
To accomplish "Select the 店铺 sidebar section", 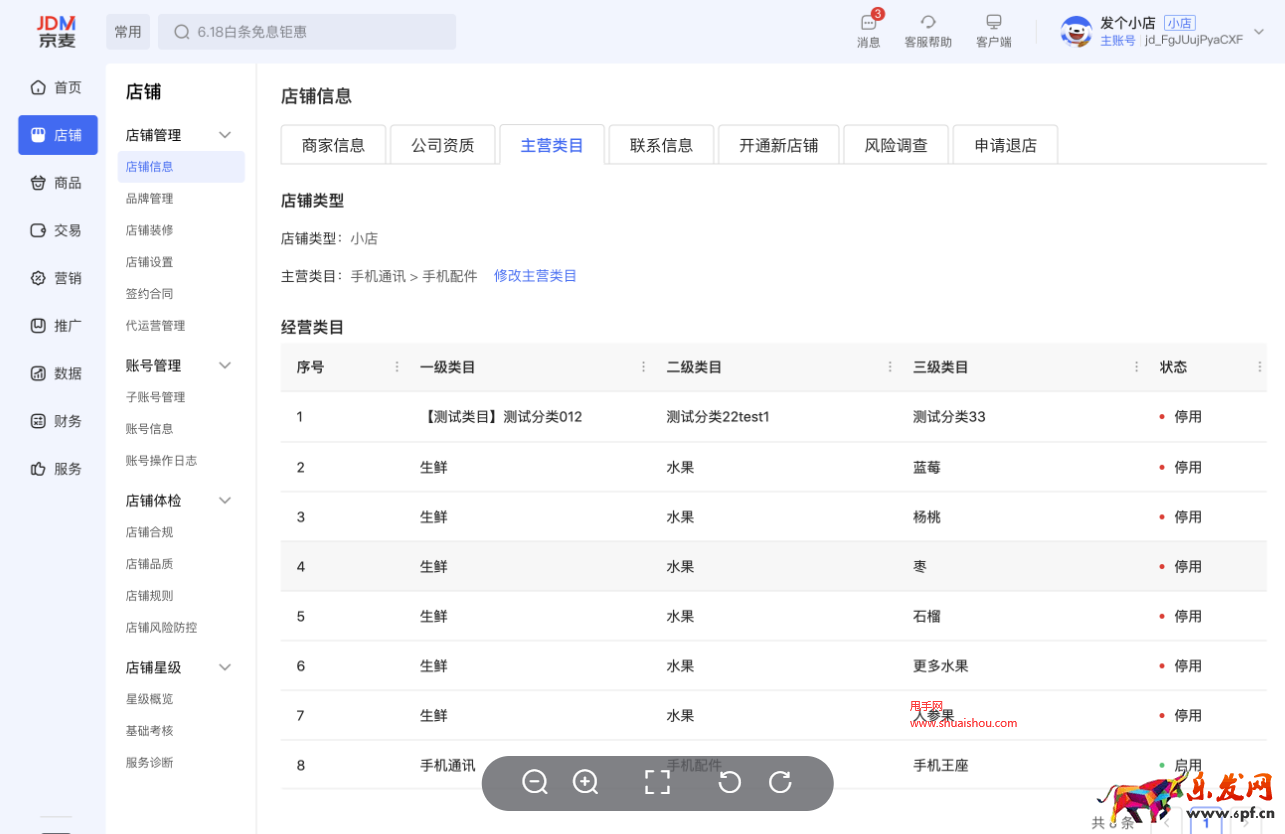I will 58,135.
